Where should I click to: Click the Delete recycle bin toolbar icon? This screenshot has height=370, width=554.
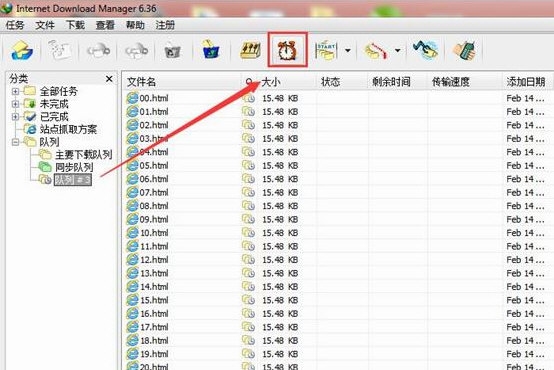pyautogui.click(x=173, y=51)
